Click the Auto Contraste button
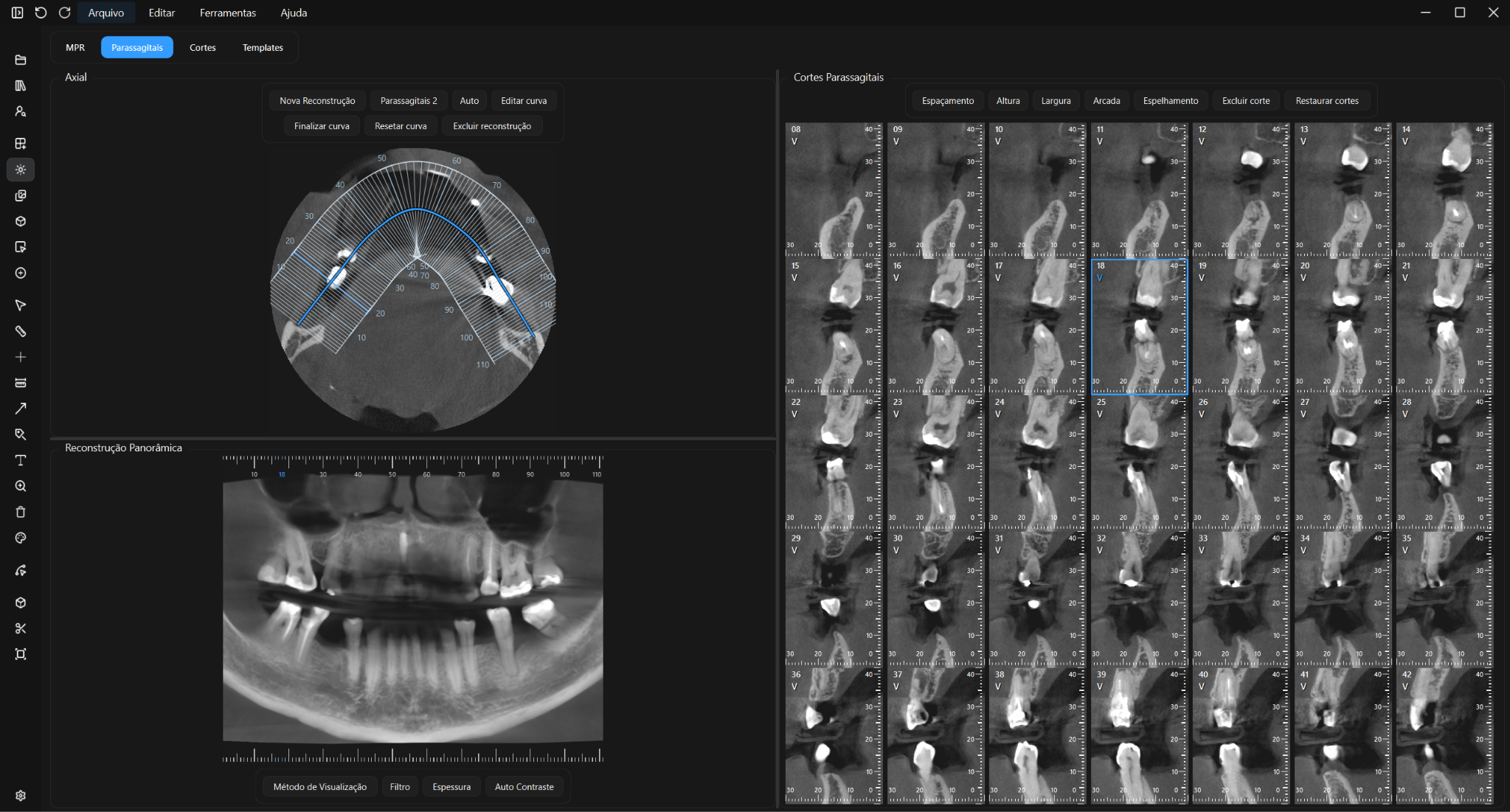Screen dimensions: 1510x812 point(524,787)
